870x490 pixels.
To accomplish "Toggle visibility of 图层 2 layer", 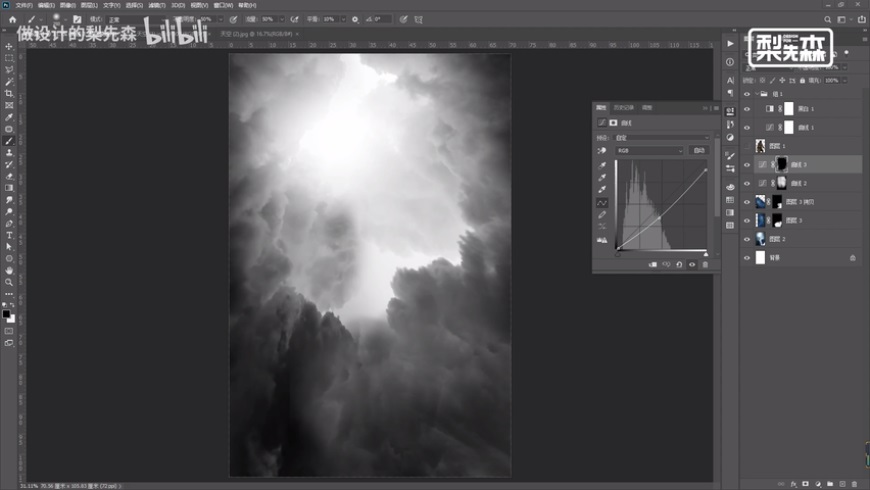I will tap(746, 238).
